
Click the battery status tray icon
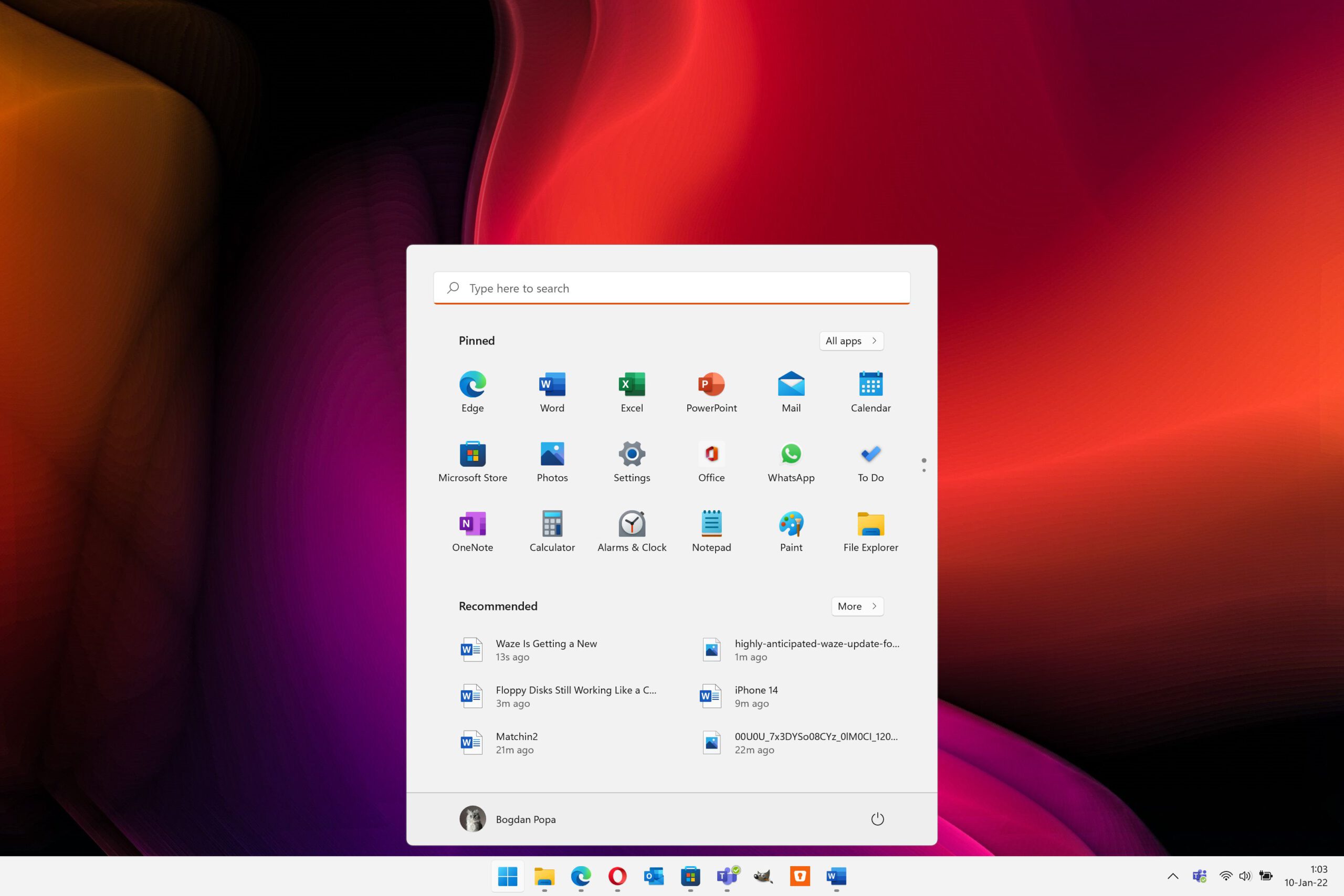pos(1266,876)
